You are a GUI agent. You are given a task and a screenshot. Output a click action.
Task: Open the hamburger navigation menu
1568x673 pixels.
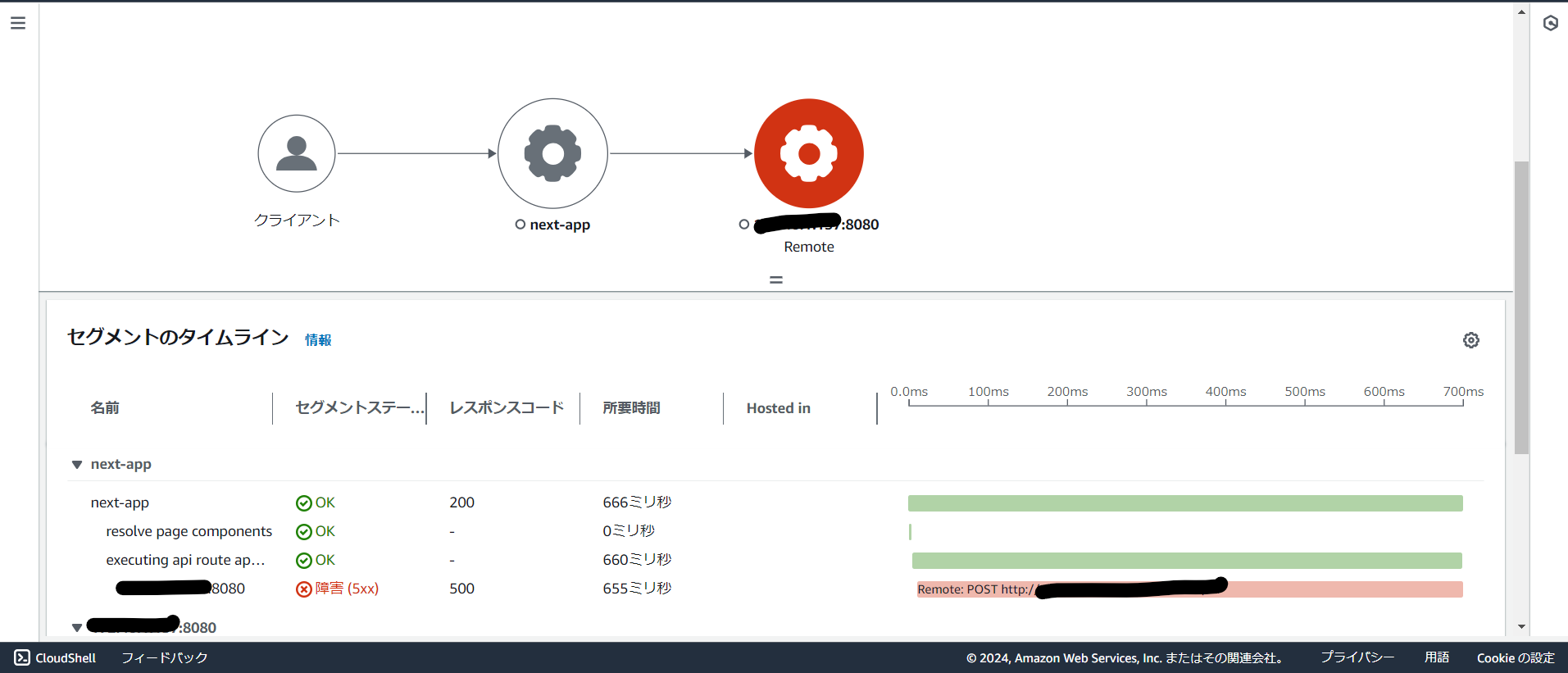(x=18, y=23)
